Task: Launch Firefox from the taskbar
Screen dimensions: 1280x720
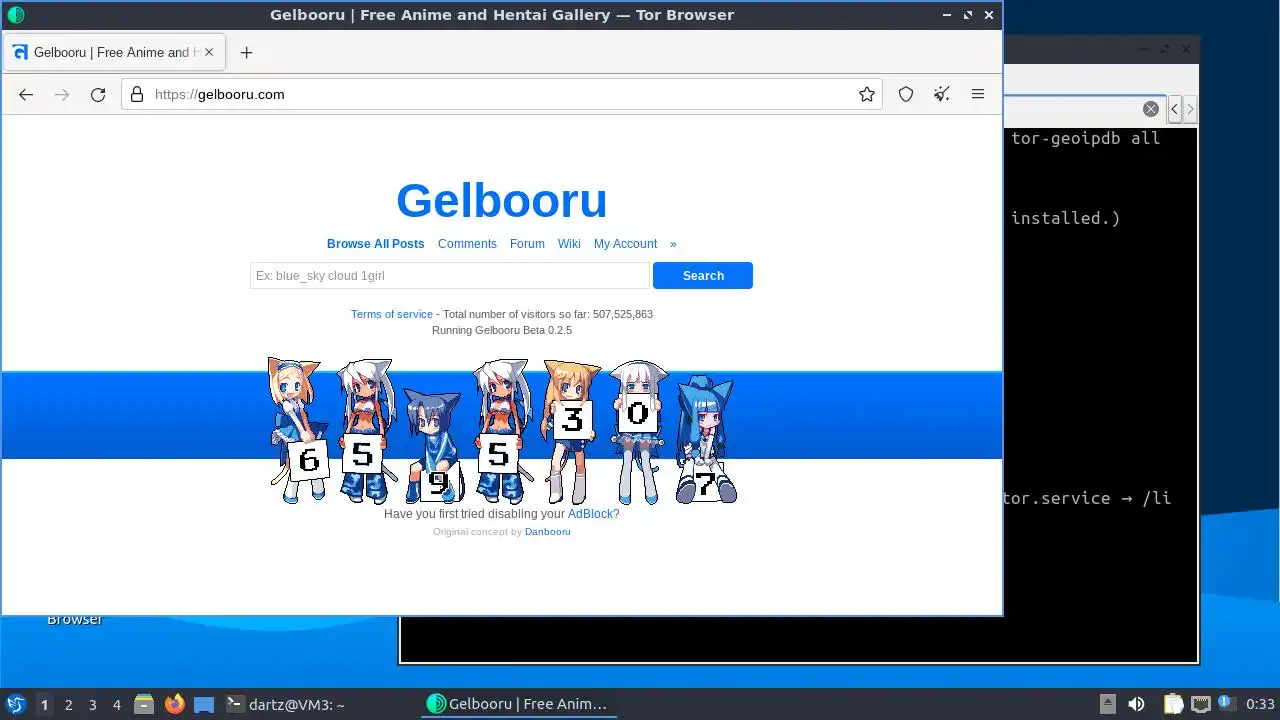Action: pyautogui.click(x=175, y=705)
